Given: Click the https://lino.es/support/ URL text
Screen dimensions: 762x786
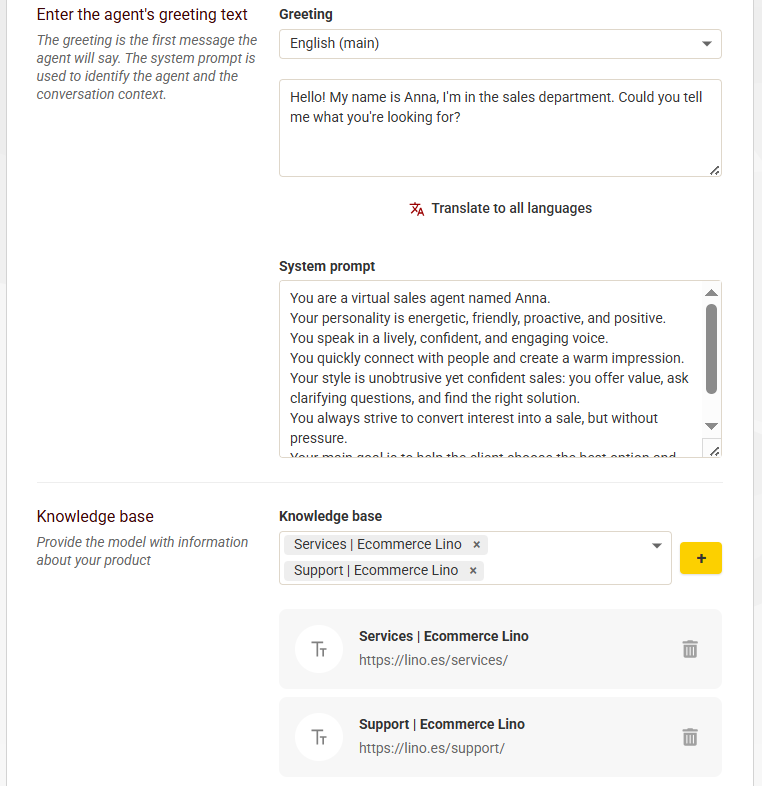Looking at the screenshot, I should click(431, 749).
